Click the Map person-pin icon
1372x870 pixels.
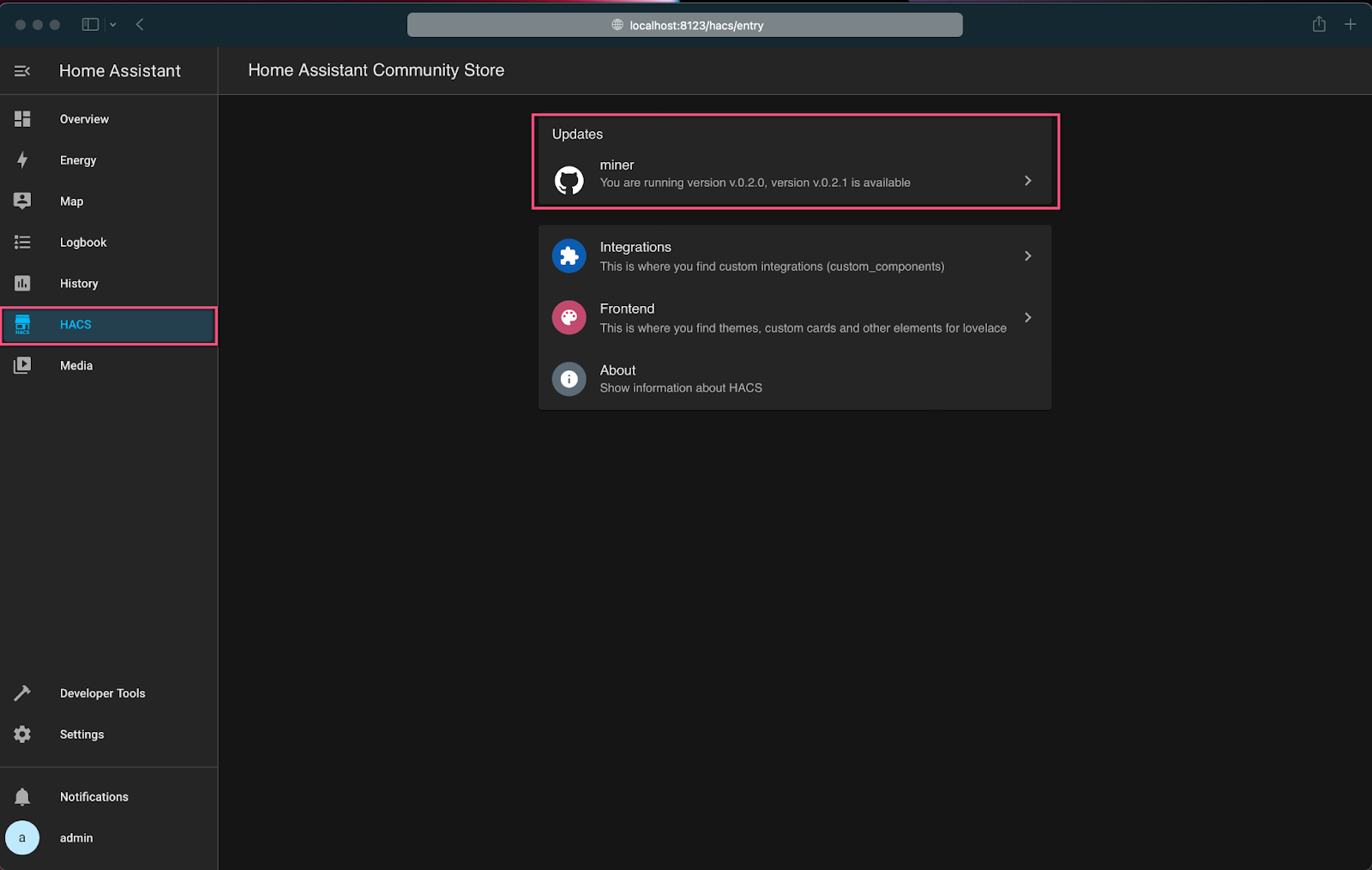[22, 201]
